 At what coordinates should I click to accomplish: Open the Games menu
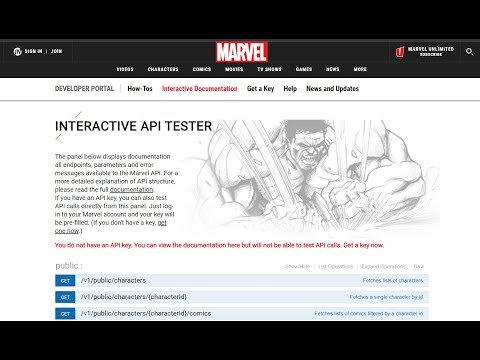tap(304, 69)
